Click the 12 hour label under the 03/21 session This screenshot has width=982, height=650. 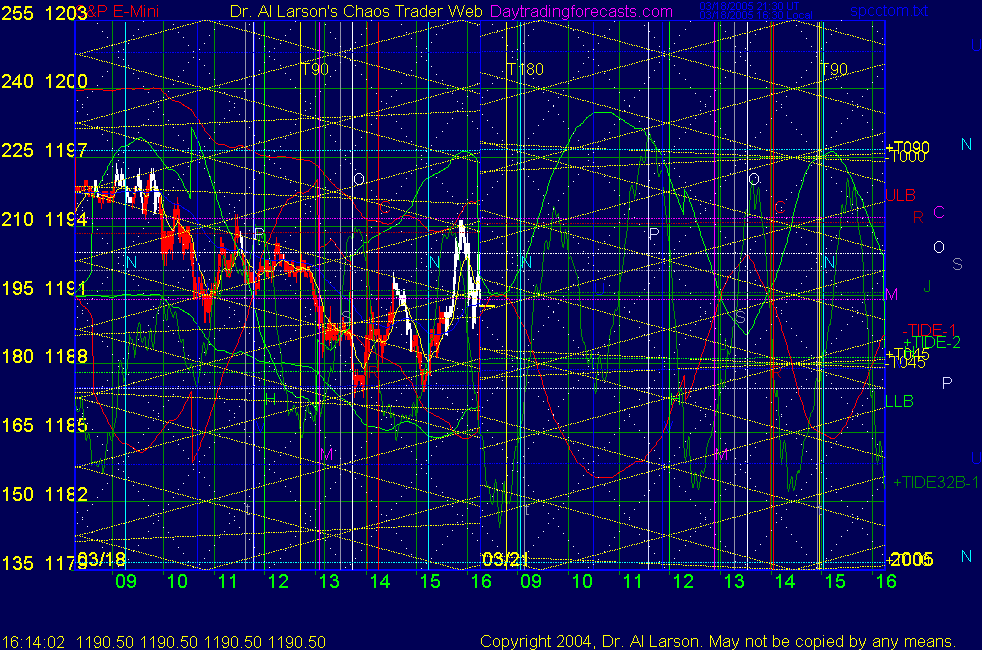point(683,582)
